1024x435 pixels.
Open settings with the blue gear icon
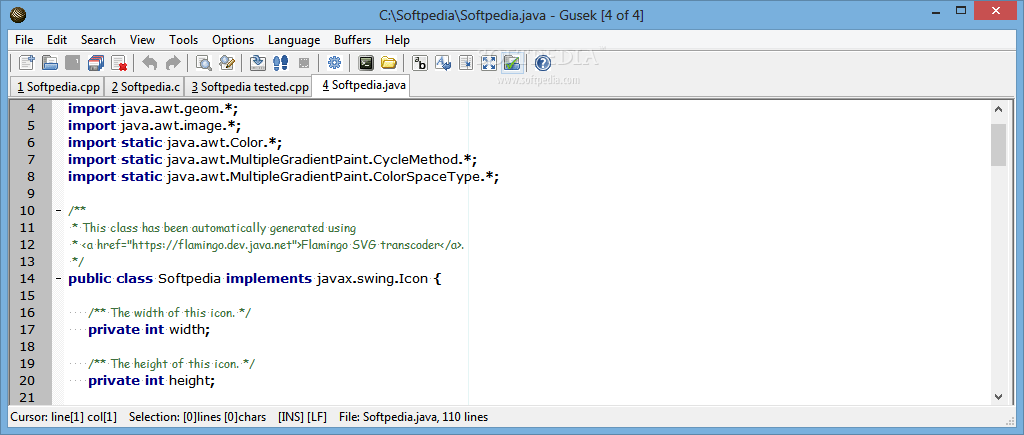pyautogui.click(x=334, y=63)
